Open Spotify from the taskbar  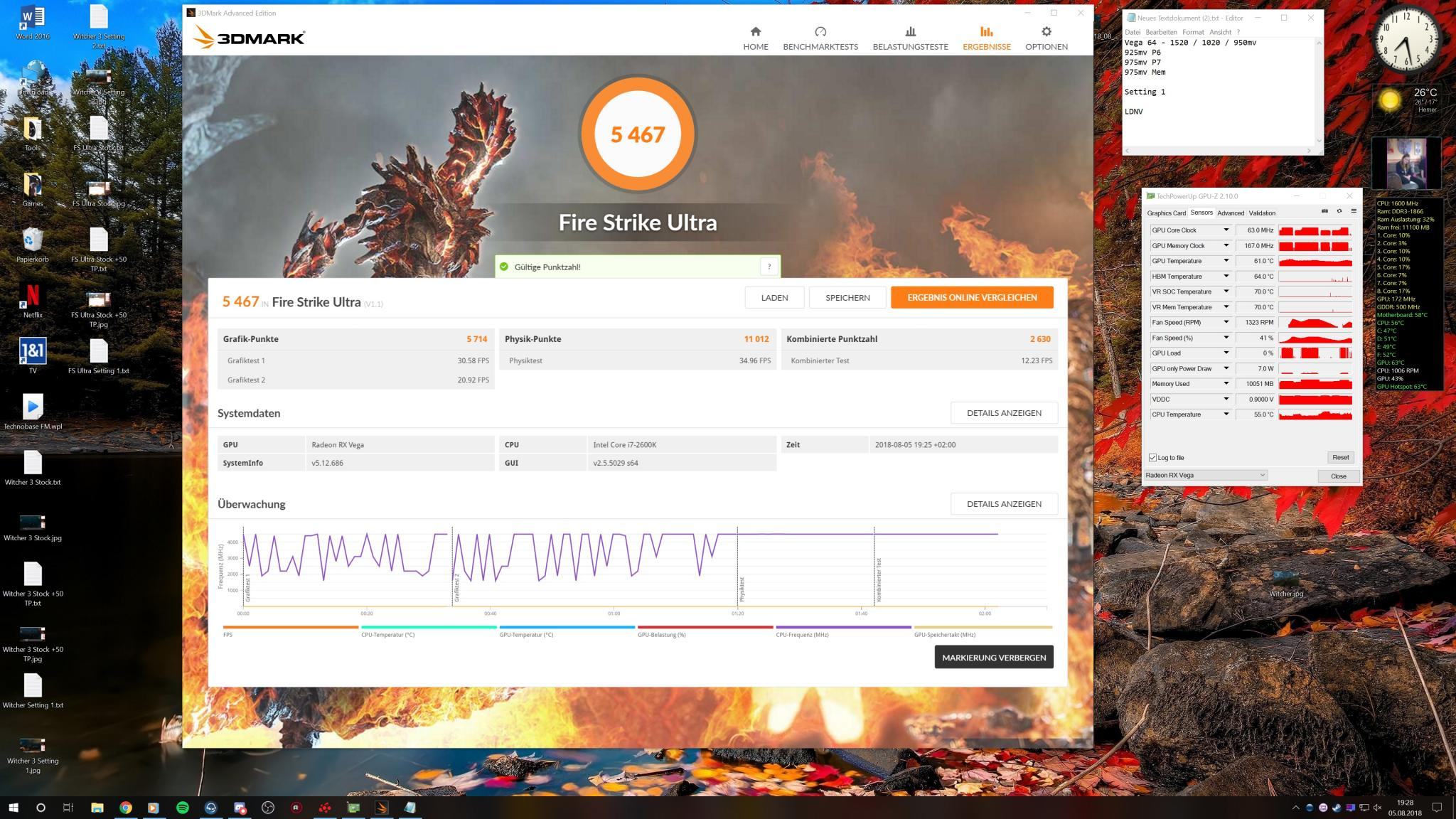pos(182,808)
